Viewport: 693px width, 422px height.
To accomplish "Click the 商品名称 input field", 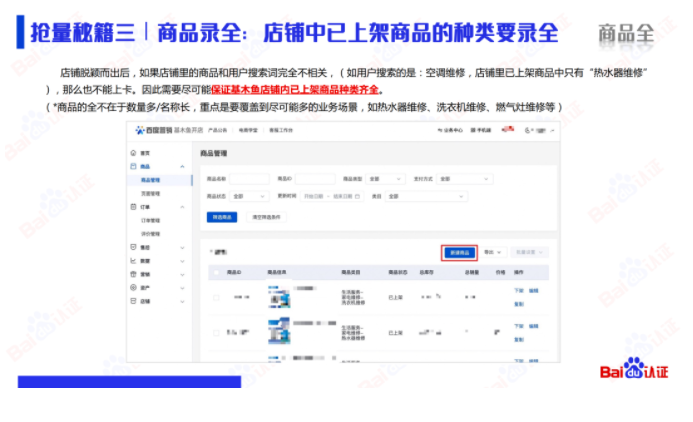I will pos(249,179).
